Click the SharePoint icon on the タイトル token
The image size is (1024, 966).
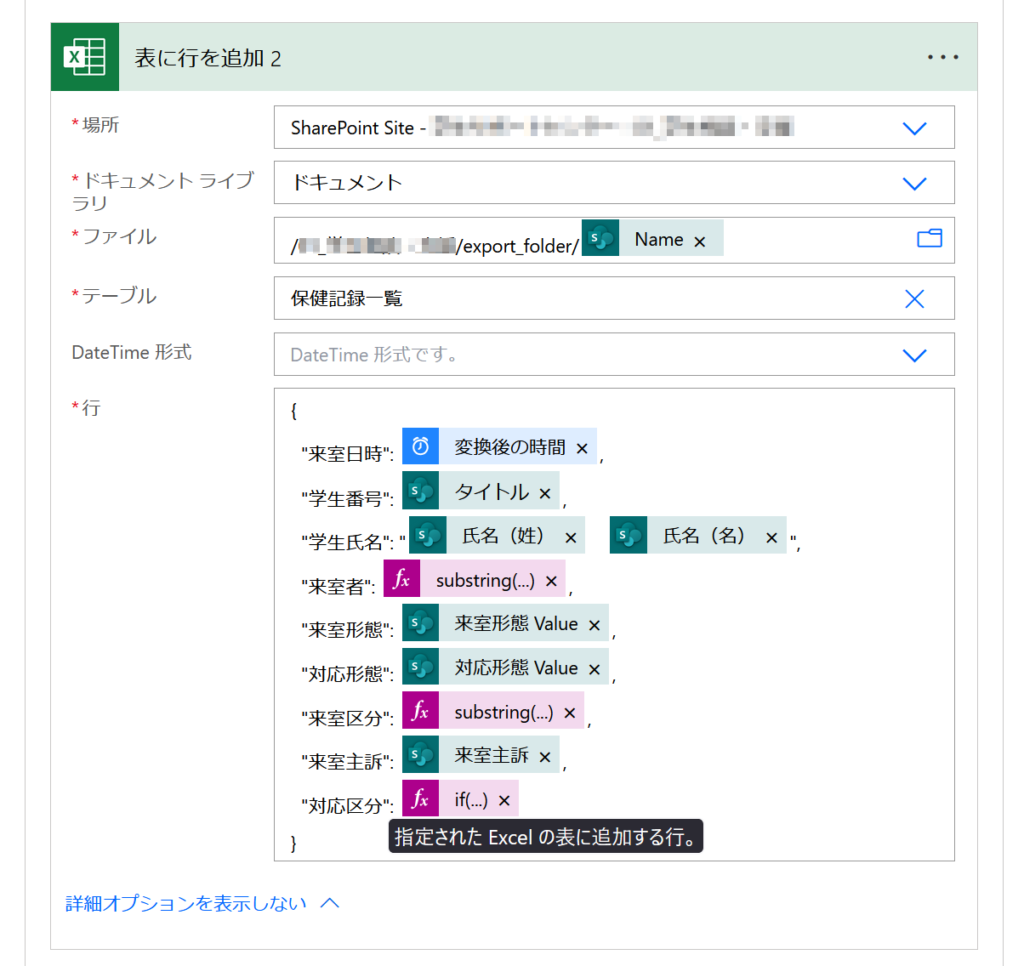click(420, 490)
